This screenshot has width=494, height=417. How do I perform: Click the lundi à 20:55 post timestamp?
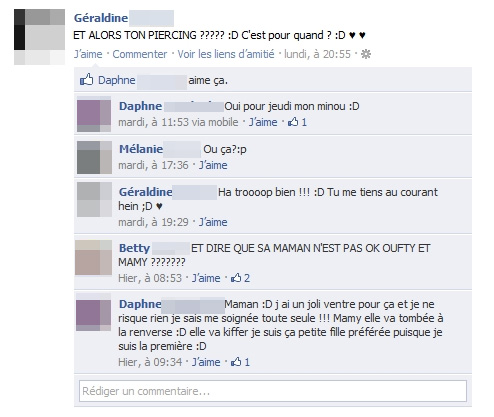pyautogui.click(x=317, y=54)
